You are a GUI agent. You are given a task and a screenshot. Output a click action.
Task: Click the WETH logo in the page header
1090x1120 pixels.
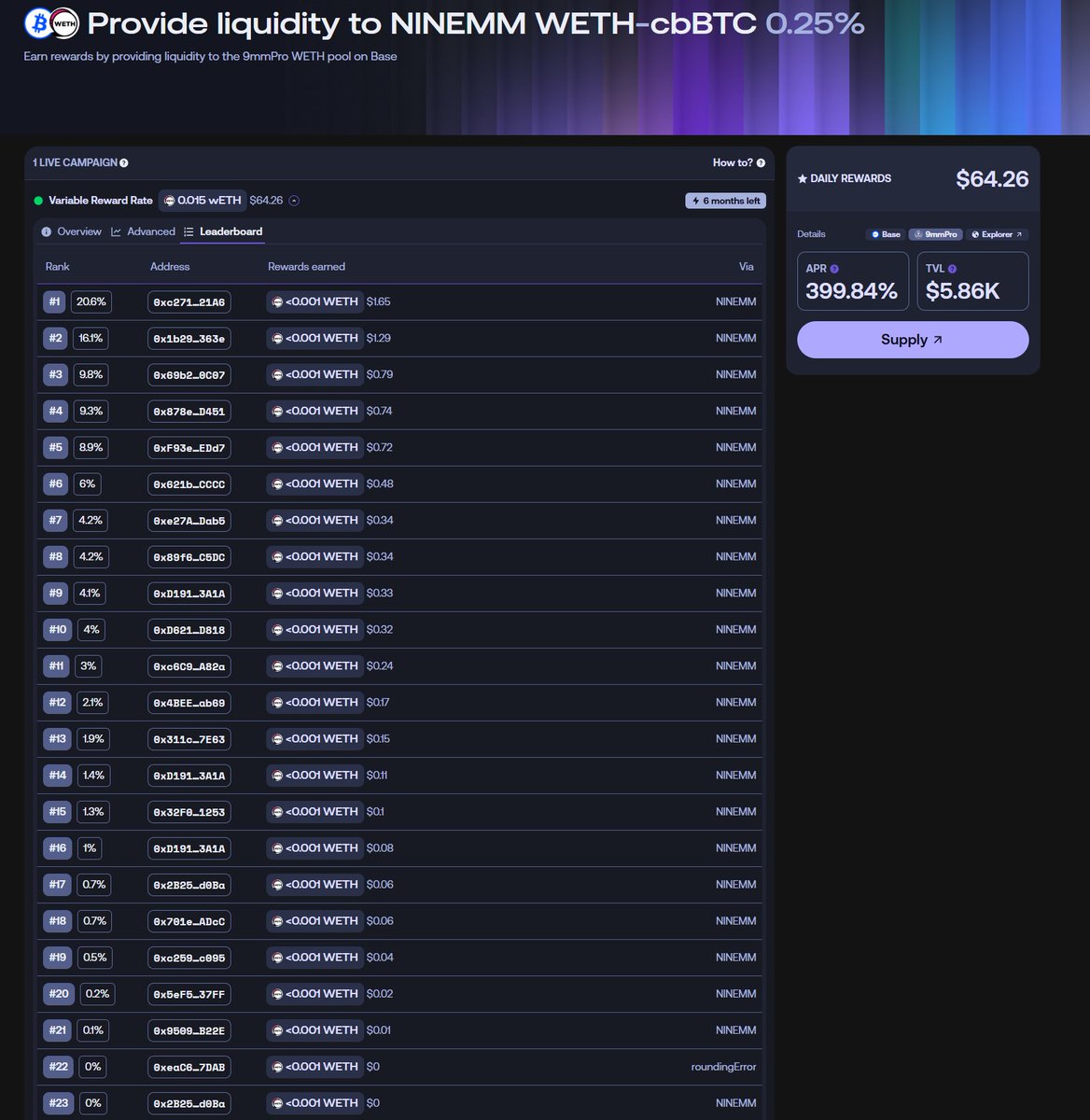tap(64, 23)
